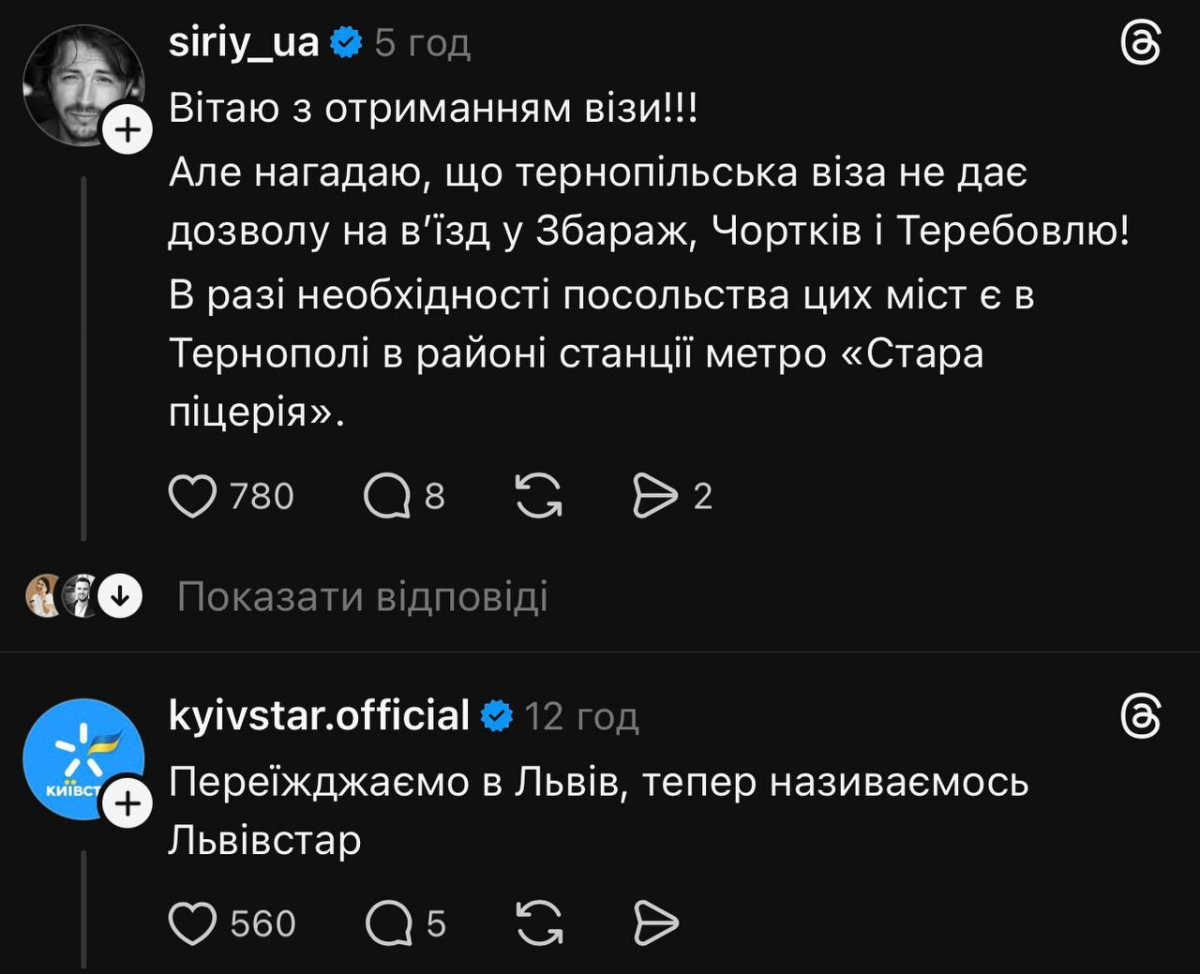The image size is (1200, 974).
Task: Click "Показати відповіді" link
Action: coord(362,597)
